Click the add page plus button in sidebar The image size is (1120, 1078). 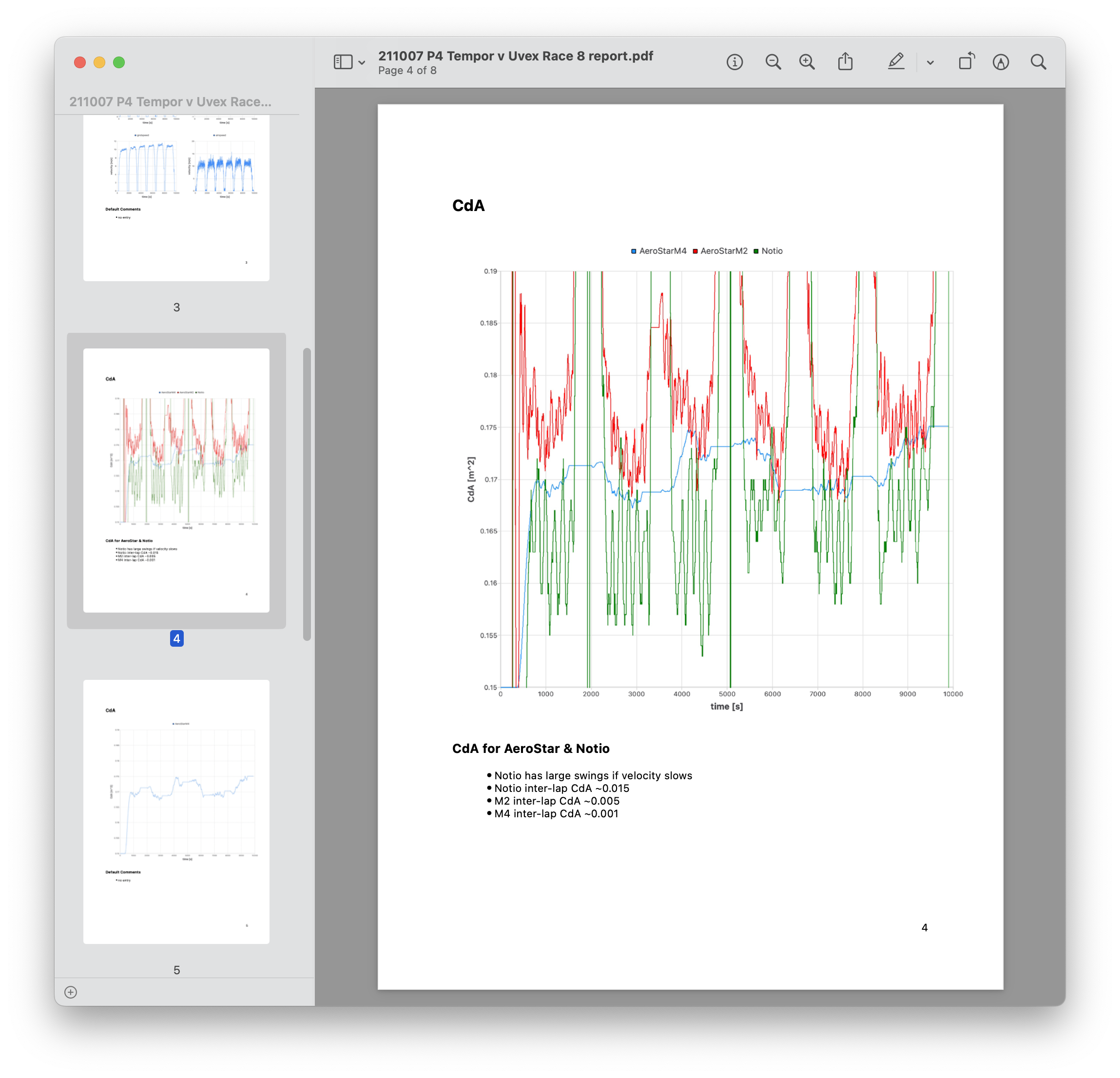(x=71, y=992)
